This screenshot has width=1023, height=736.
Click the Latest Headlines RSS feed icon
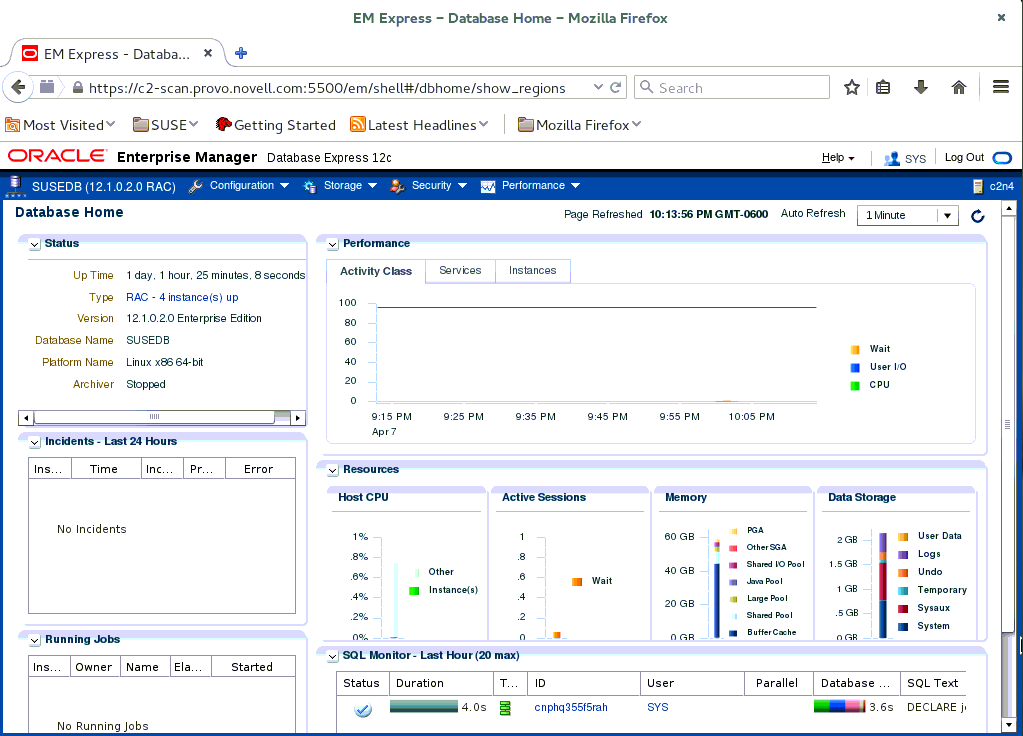[x=358, y=124]
